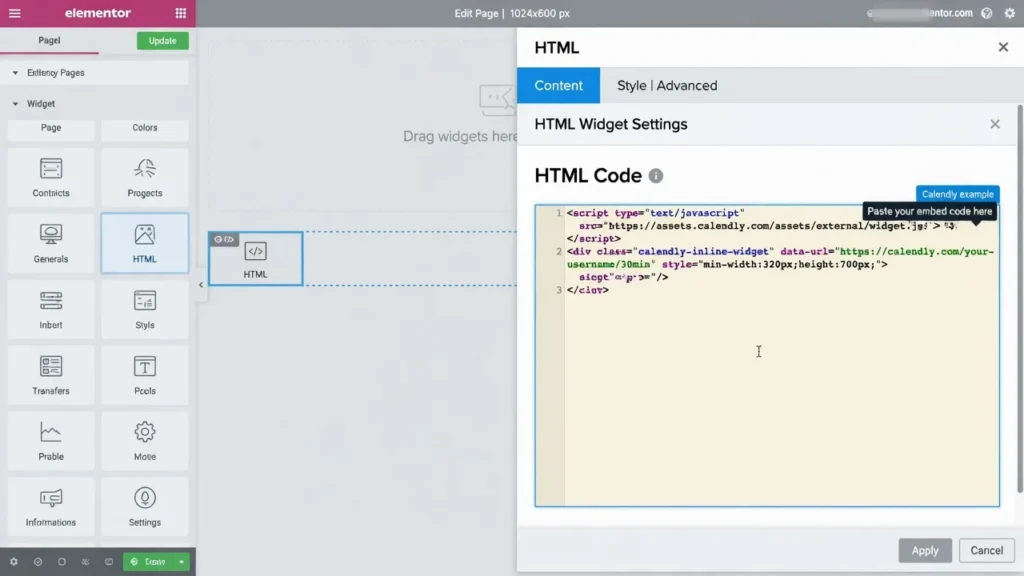Screen dimensions: 1024x576
Task: Click the account email in top bar
Action: pyautogui.click(x=920, y=13)
